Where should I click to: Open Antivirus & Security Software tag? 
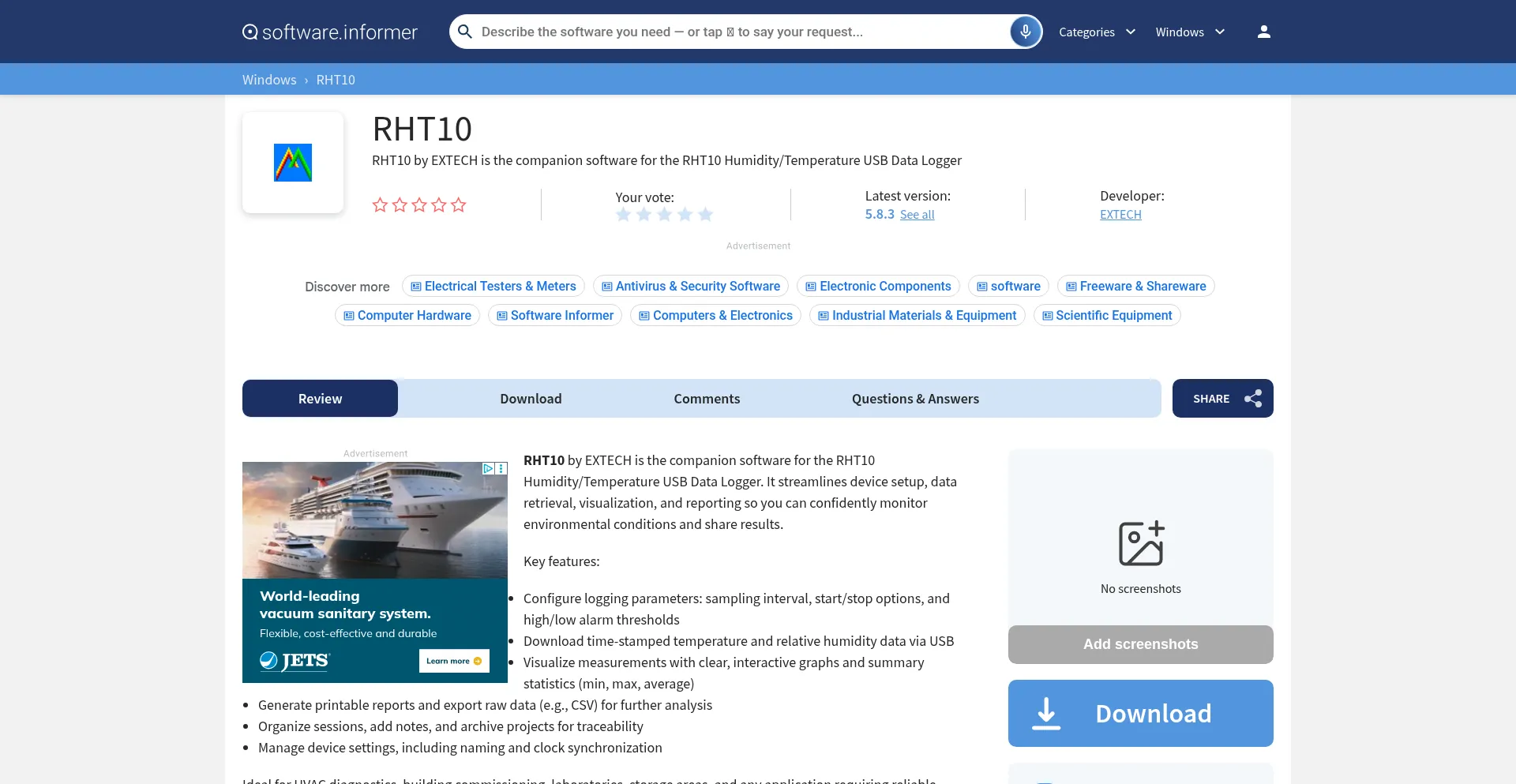[x=691, y=286]
